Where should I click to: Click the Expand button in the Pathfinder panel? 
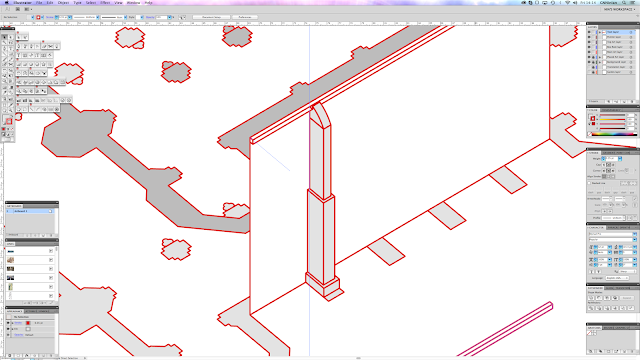click(x=626, y=298)
